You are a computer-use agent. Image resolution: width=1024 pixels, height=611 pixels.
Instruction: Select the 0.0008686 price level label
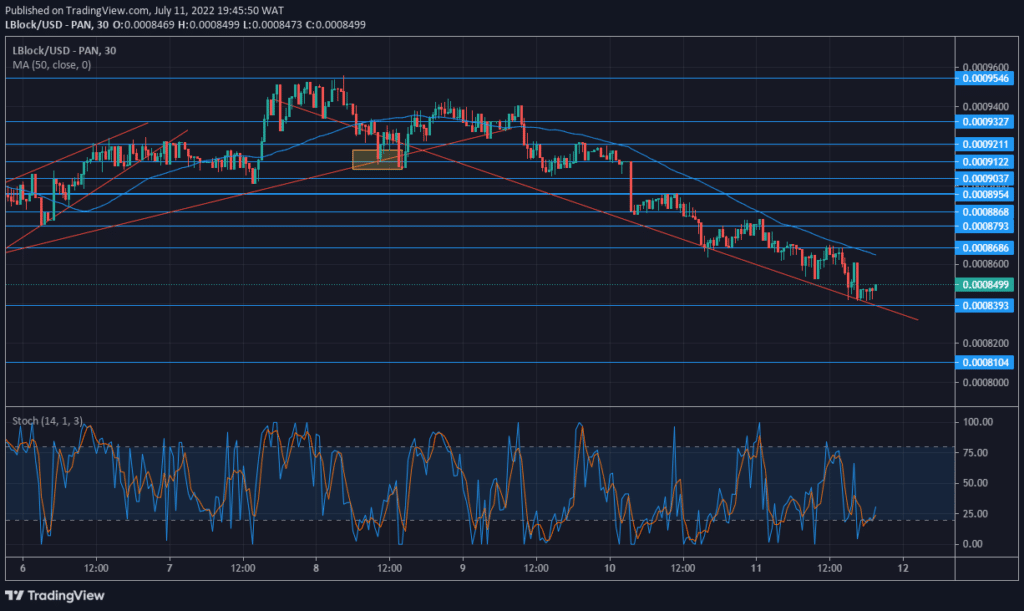(x=984, y=247)
